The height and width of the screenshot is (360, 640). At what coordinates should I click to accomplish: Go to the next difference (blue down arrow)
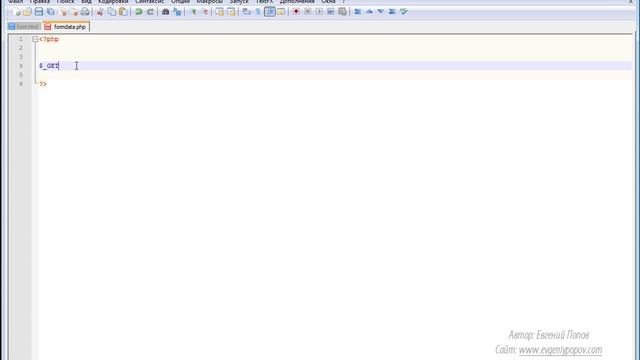coord(381,12)
